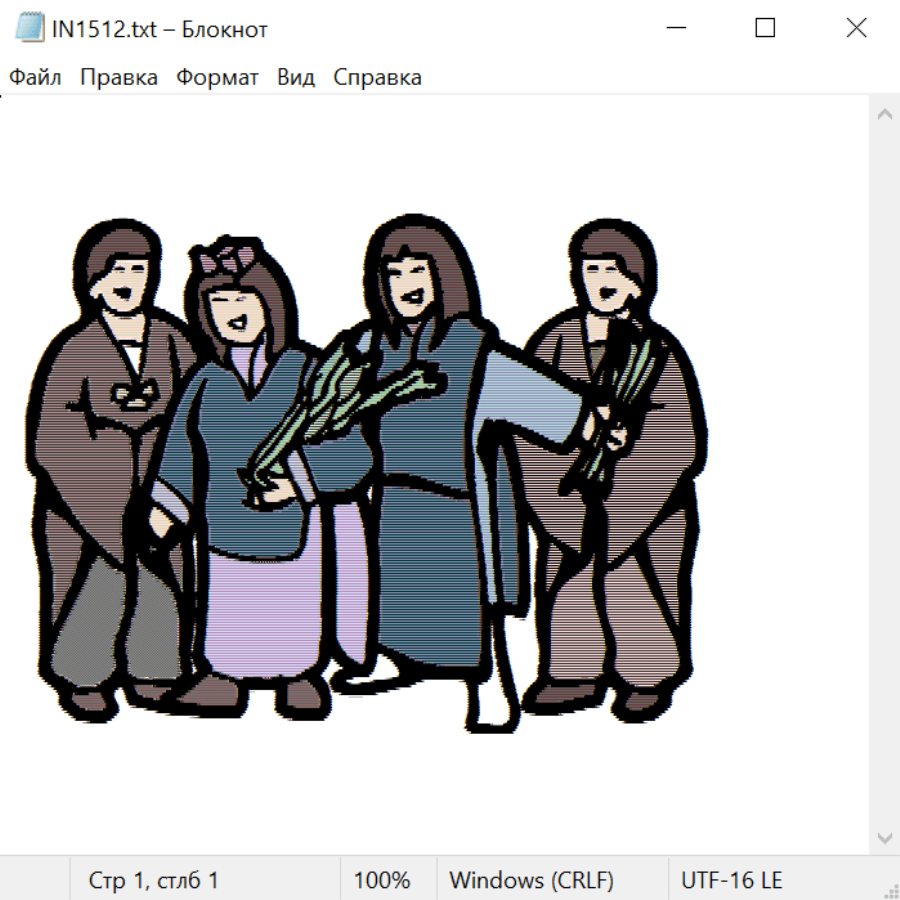Open the Правка menu

(x=119, y=78)
